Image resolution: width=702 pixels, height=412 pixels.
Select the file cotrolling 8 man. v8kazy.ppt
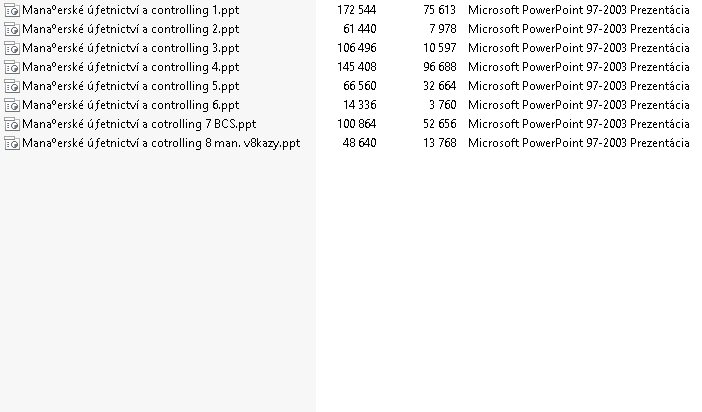pyautogui.click(x=161, y=143)
